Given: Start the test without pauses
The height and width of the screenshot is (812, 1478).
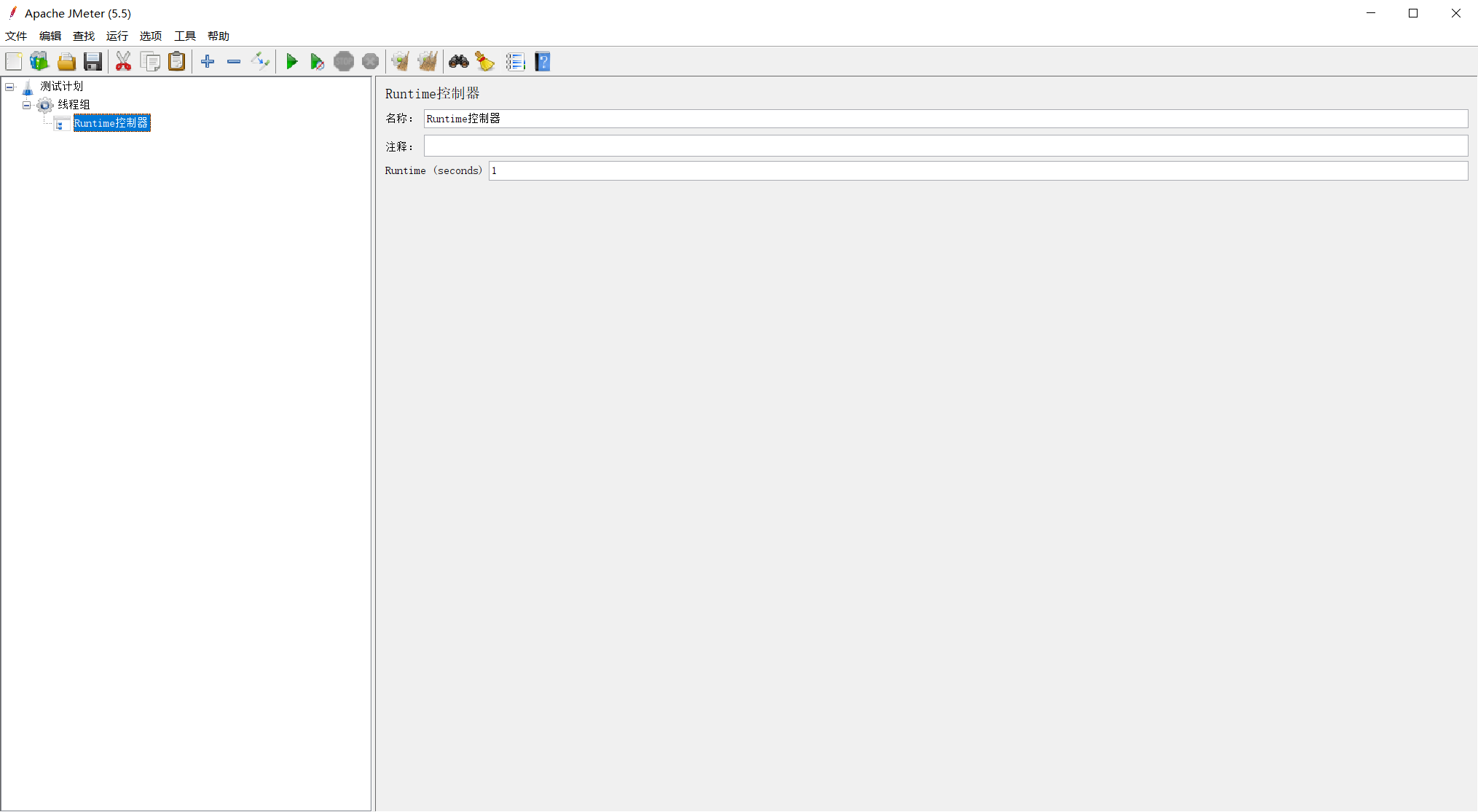Looking at the screenshot, I should [317, 62].
